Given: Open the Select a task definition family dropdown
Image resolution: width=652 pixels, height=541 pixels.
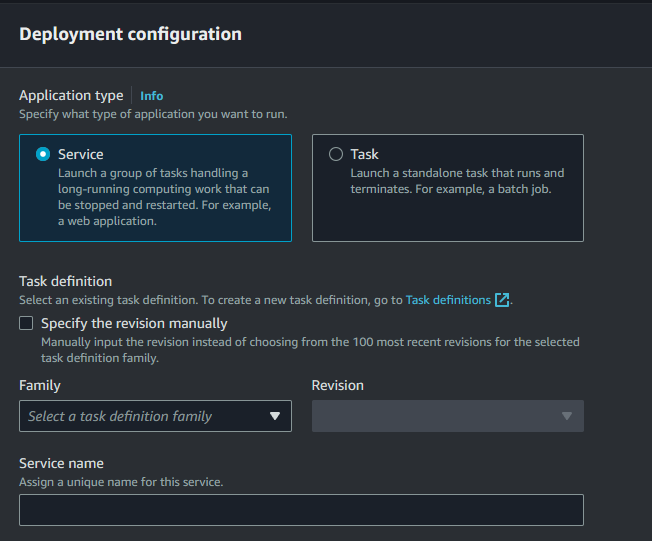Looking at the screenshot, I should (x=156, y=416).
